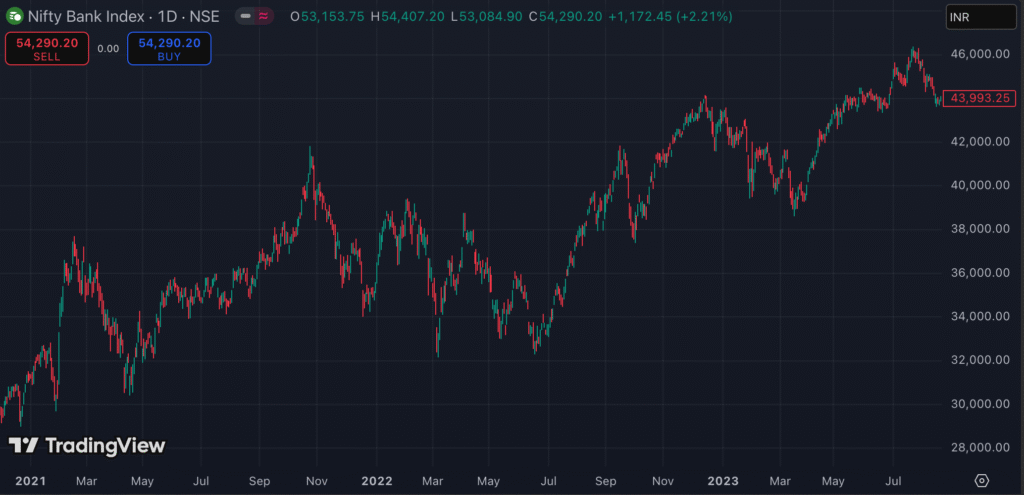1024x495 pixels.
Task: Click the 32,000.00 price axis label
Action: (979, 360)
